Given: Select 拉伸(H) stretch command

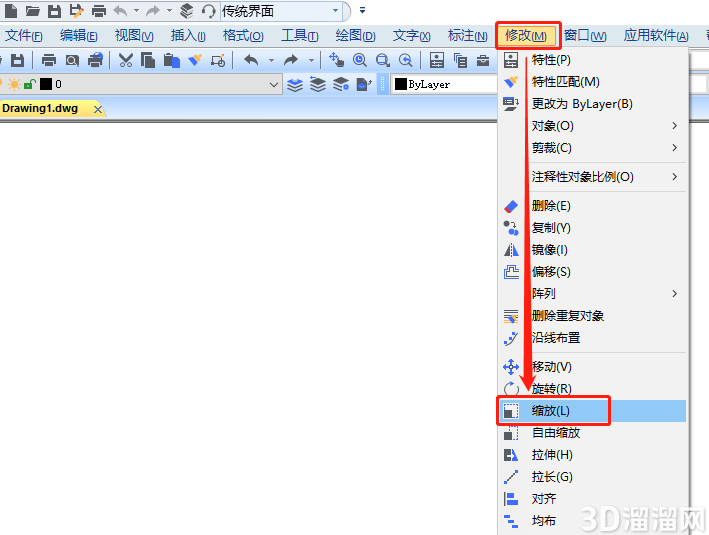Looking at the screenshot, I should pyautogui.click(x=593, y=455).
